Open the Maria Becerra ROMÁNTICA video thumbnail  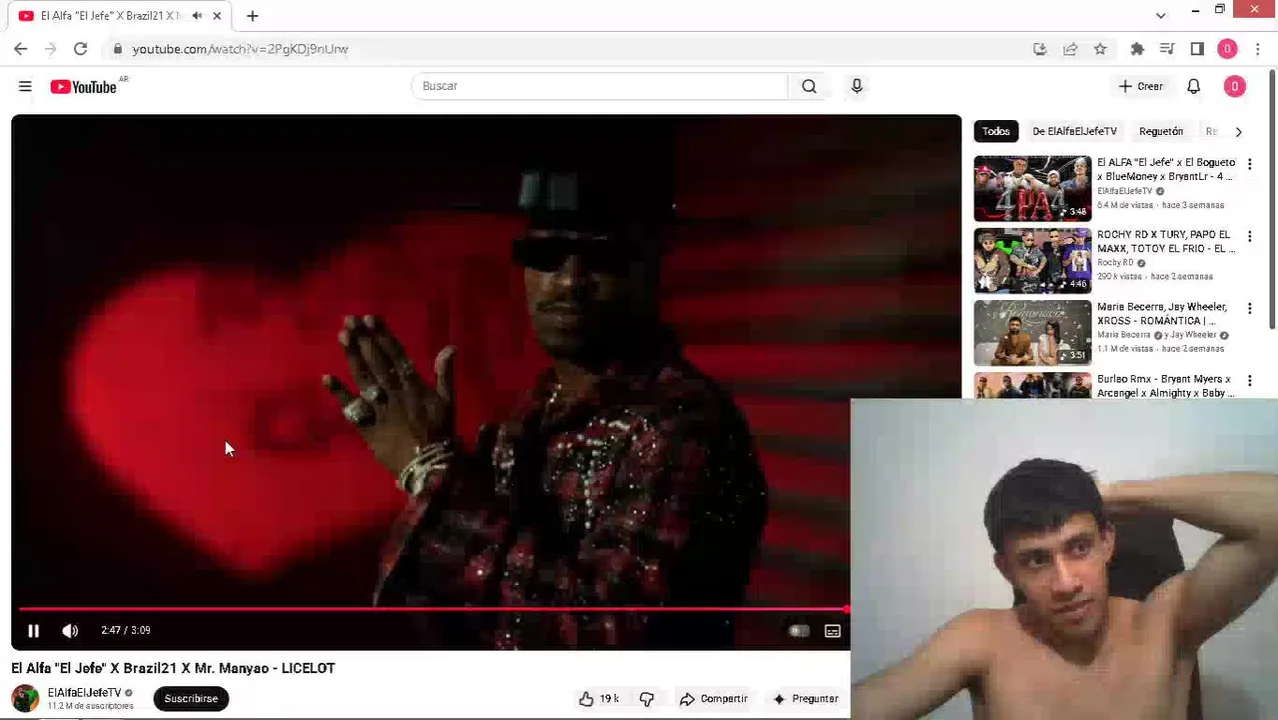[x=1032, y=333]
